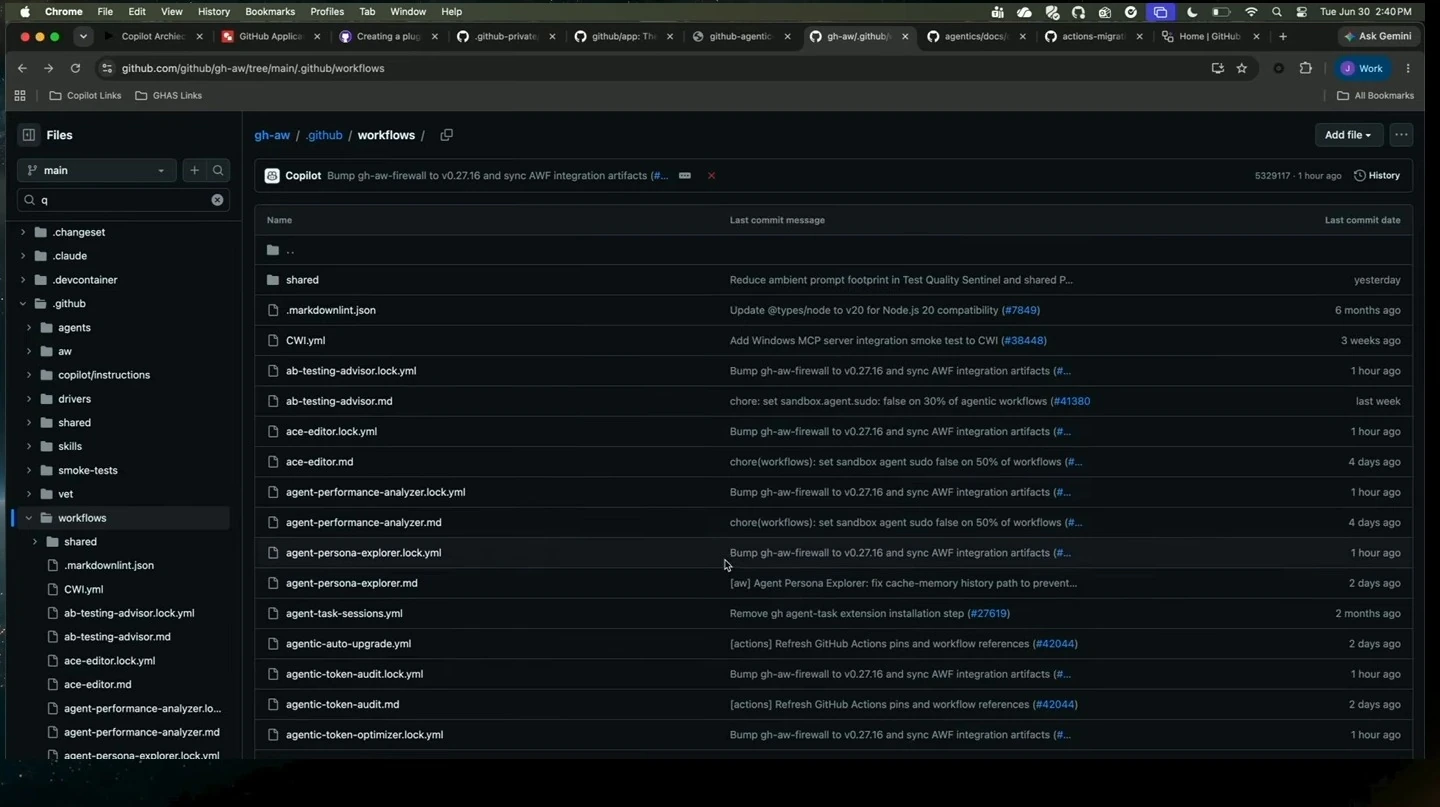1440x807 pixels.
Task: Open the apps grid in the bookmarks bar
Action: pyautogui.click(x=20, y=96)
